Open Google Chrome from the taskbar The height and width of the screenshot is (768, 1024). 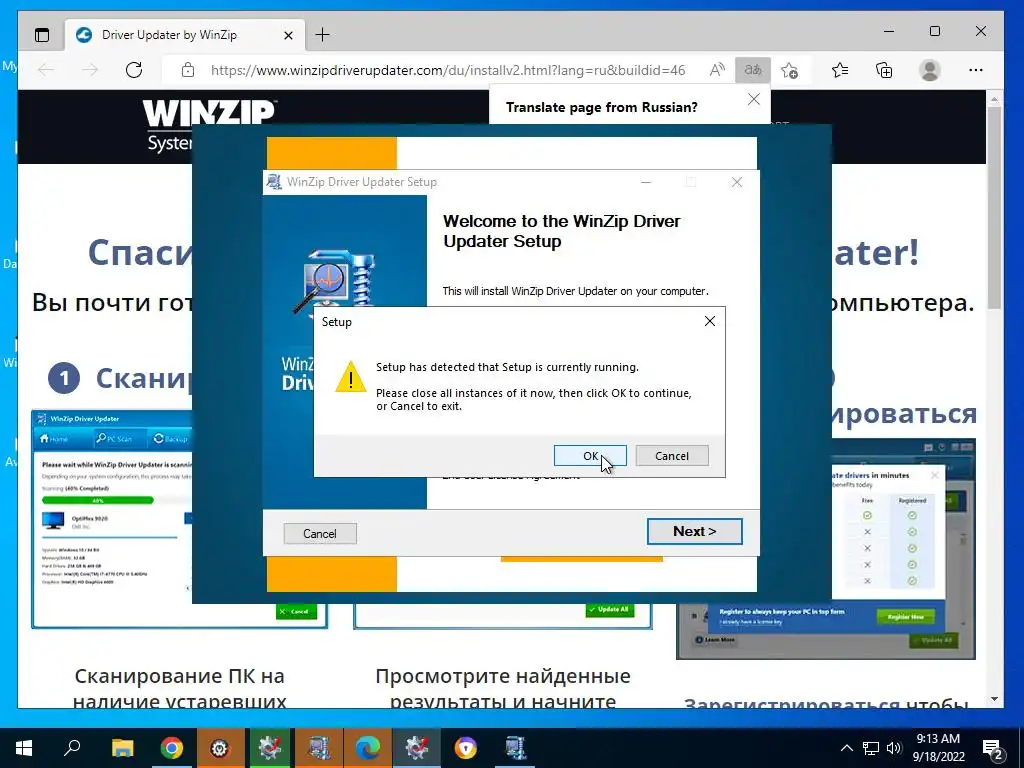point(172,748)
